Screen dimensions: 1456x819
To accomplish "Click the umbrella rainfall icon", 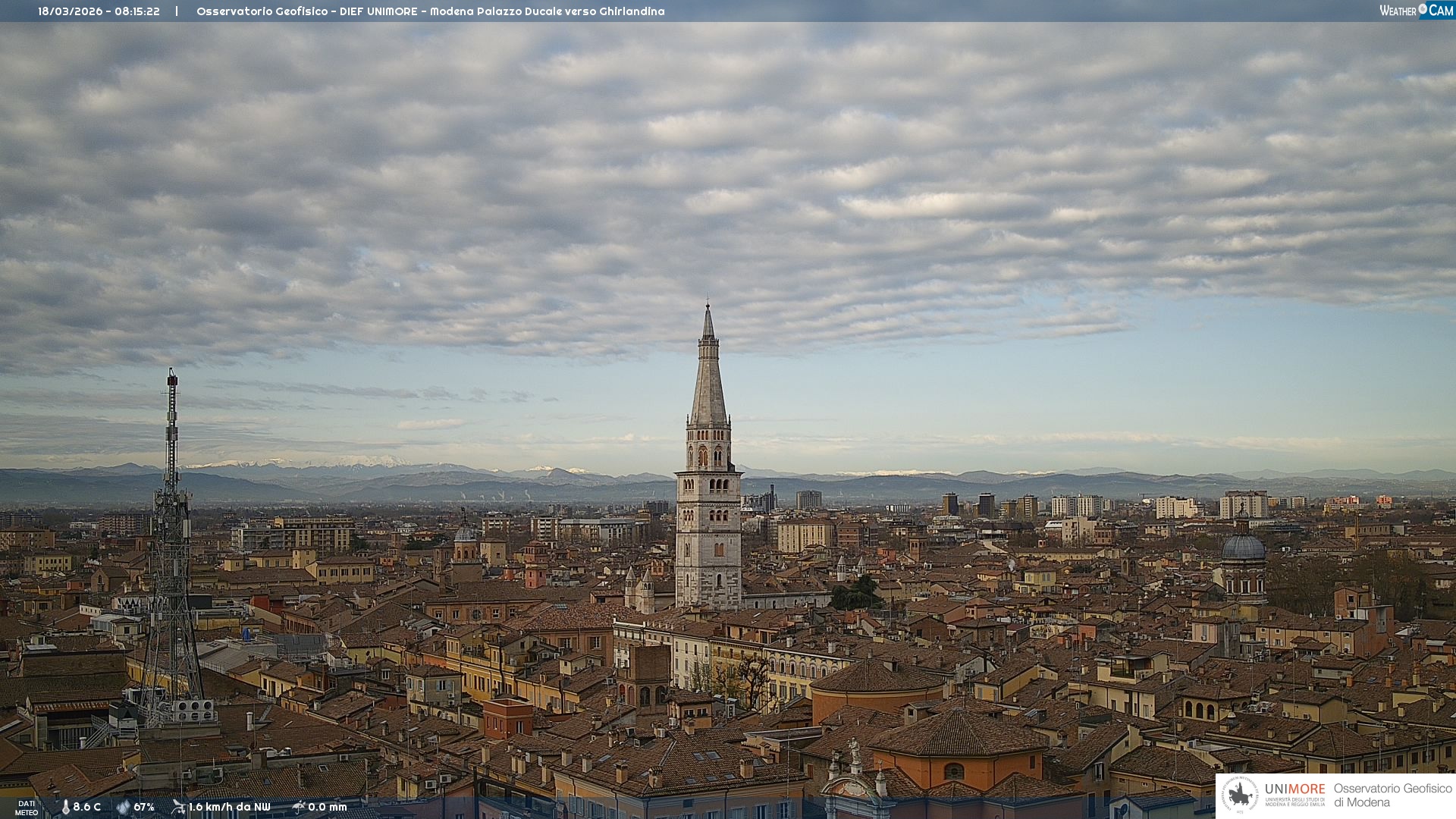I will coord(299,807).
